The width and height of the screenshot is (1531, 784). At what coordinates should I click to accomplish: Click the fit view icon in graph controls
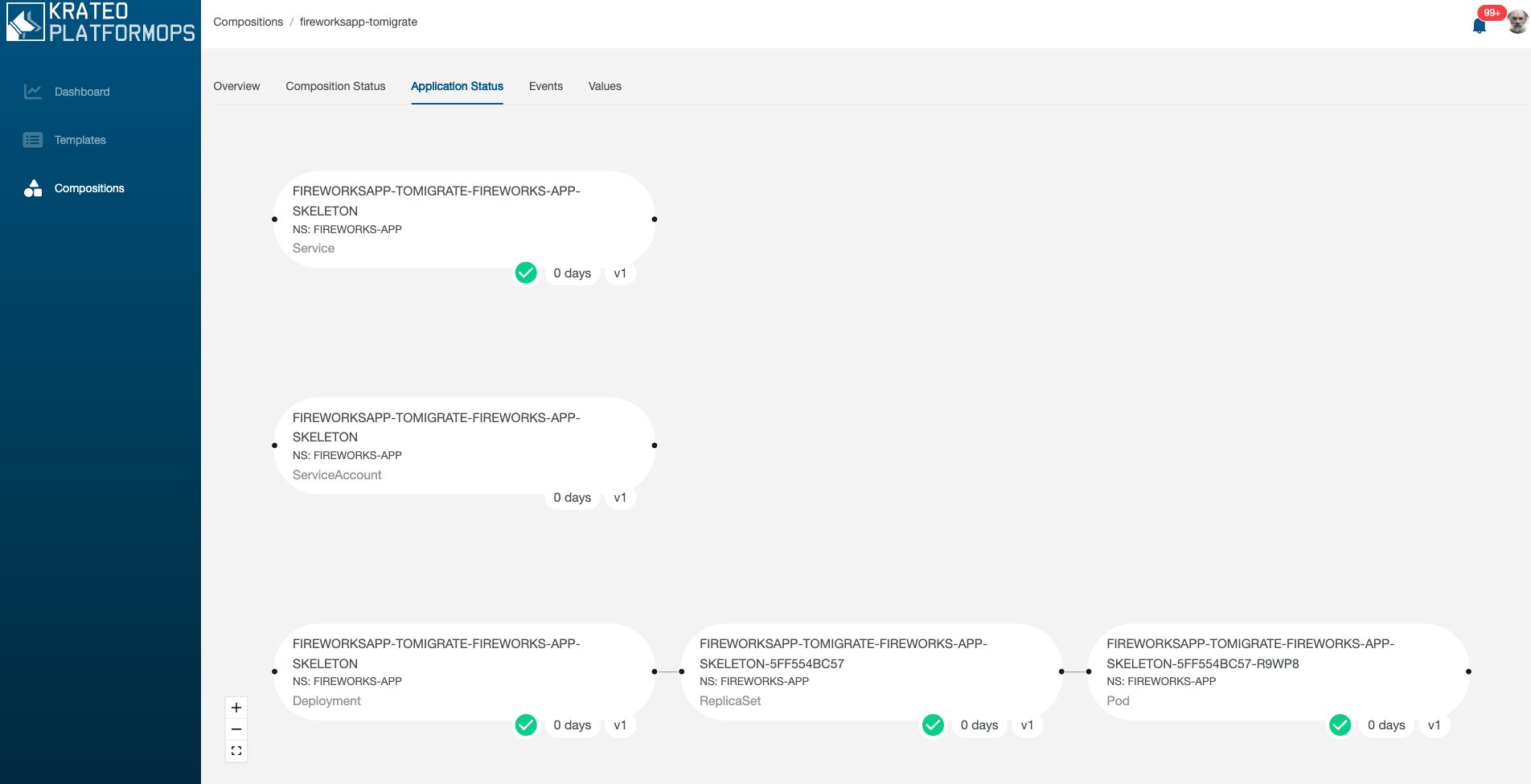pyautogui.click(x=236, y=751)
